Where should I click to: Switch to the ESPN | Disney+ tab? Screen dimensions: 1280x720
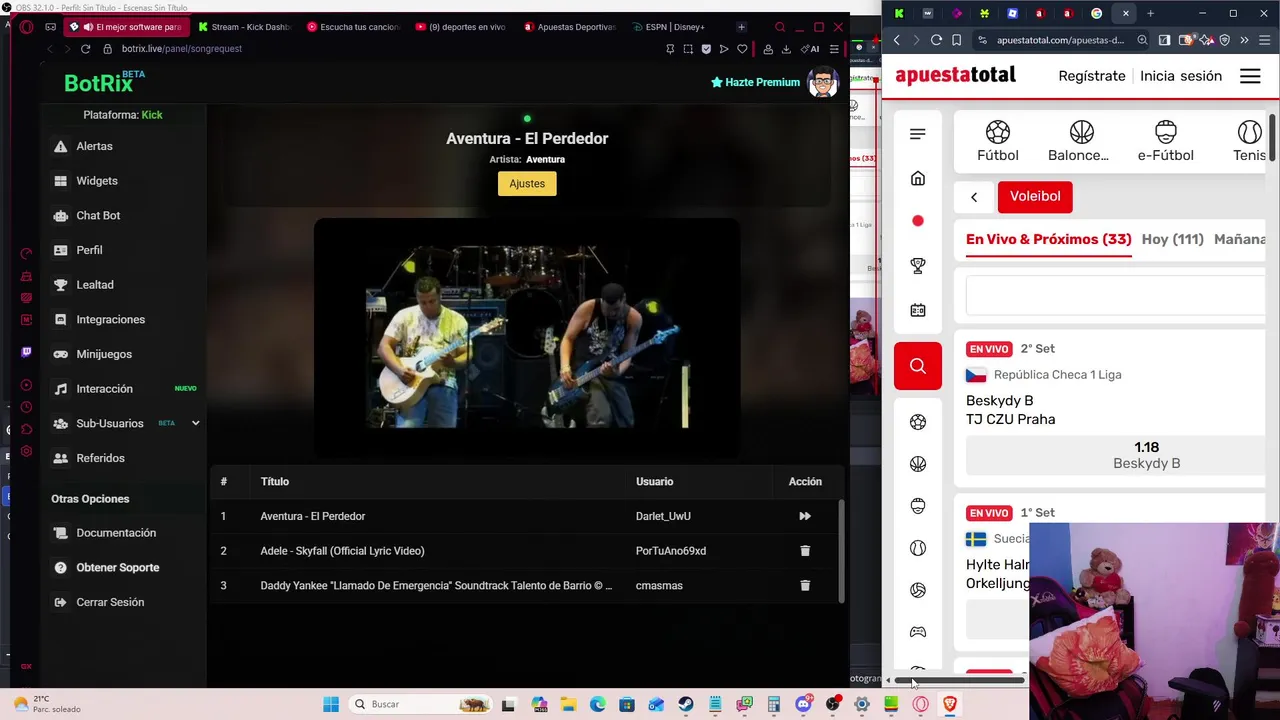[670, 27]
